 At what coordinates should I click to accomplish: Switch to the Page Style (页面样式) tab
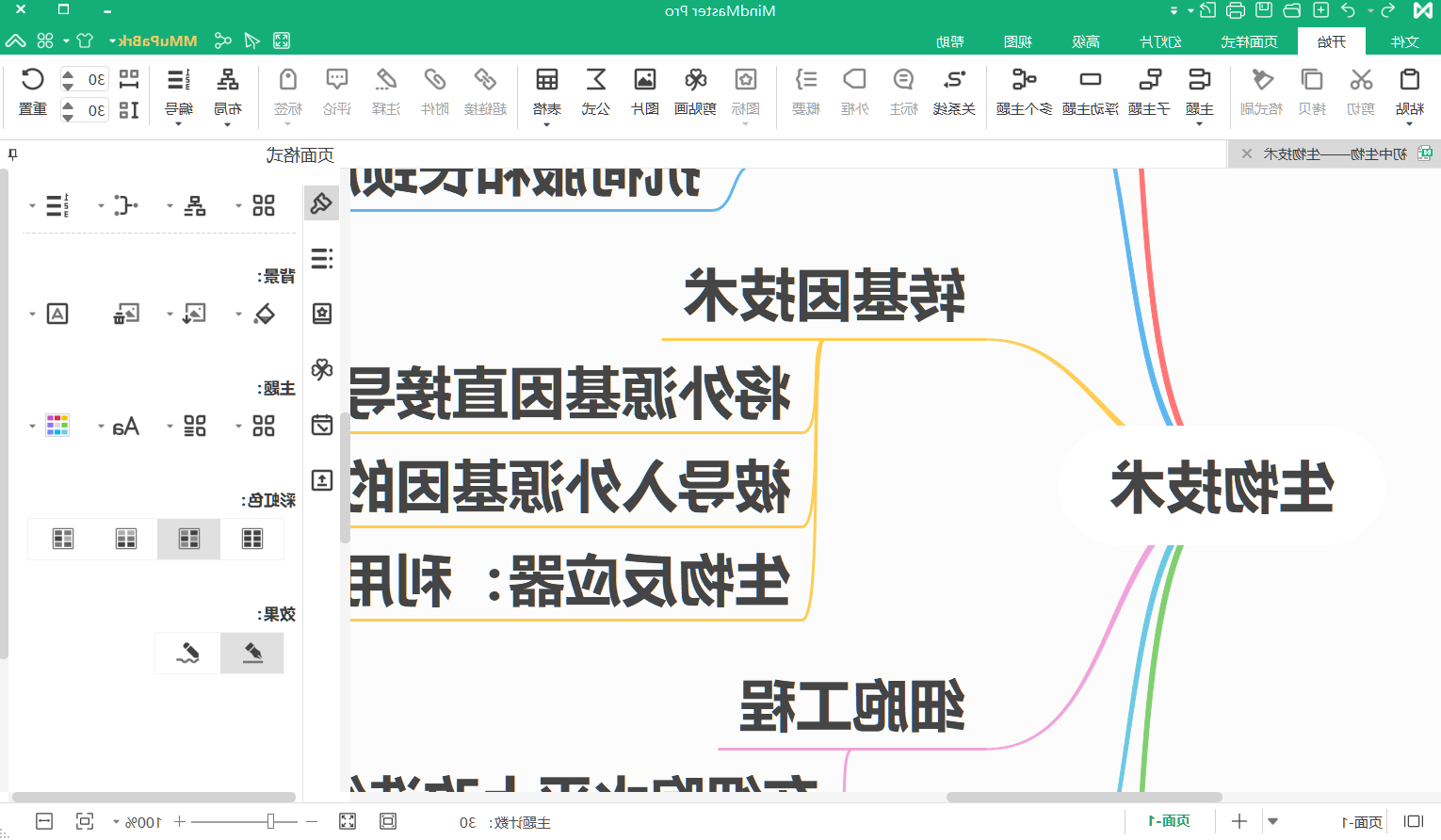click(1249, 41)
